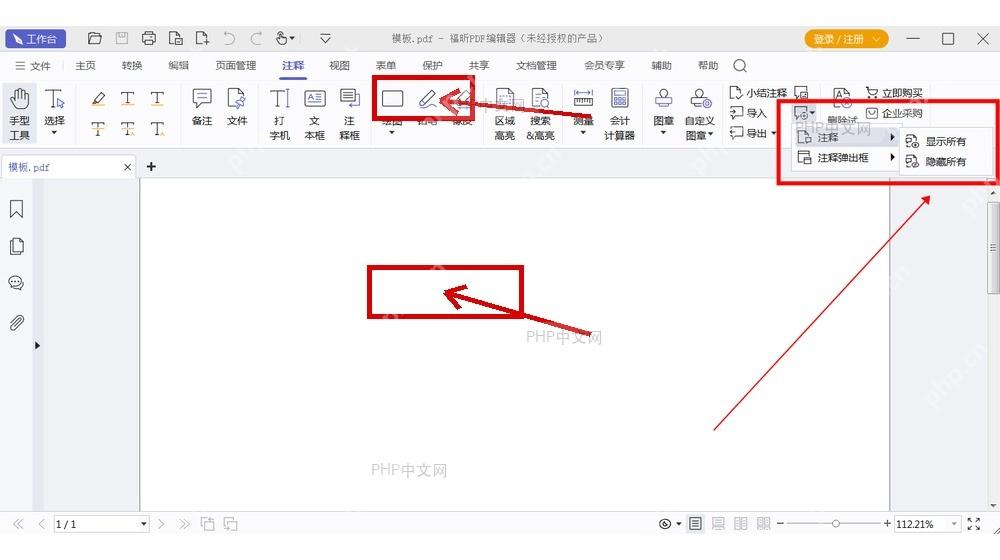
Task: Click the 工作台 button
Action: pos(36,39)
